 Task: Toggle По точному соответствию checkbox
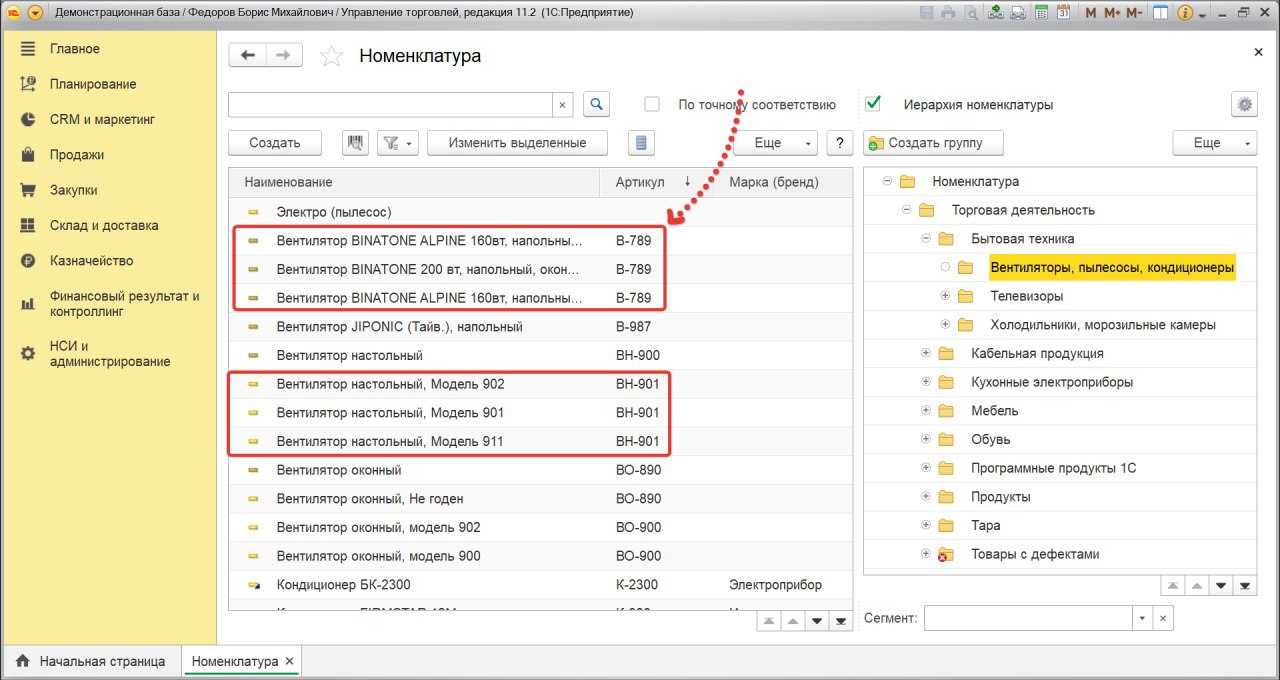tap(652, 104)
